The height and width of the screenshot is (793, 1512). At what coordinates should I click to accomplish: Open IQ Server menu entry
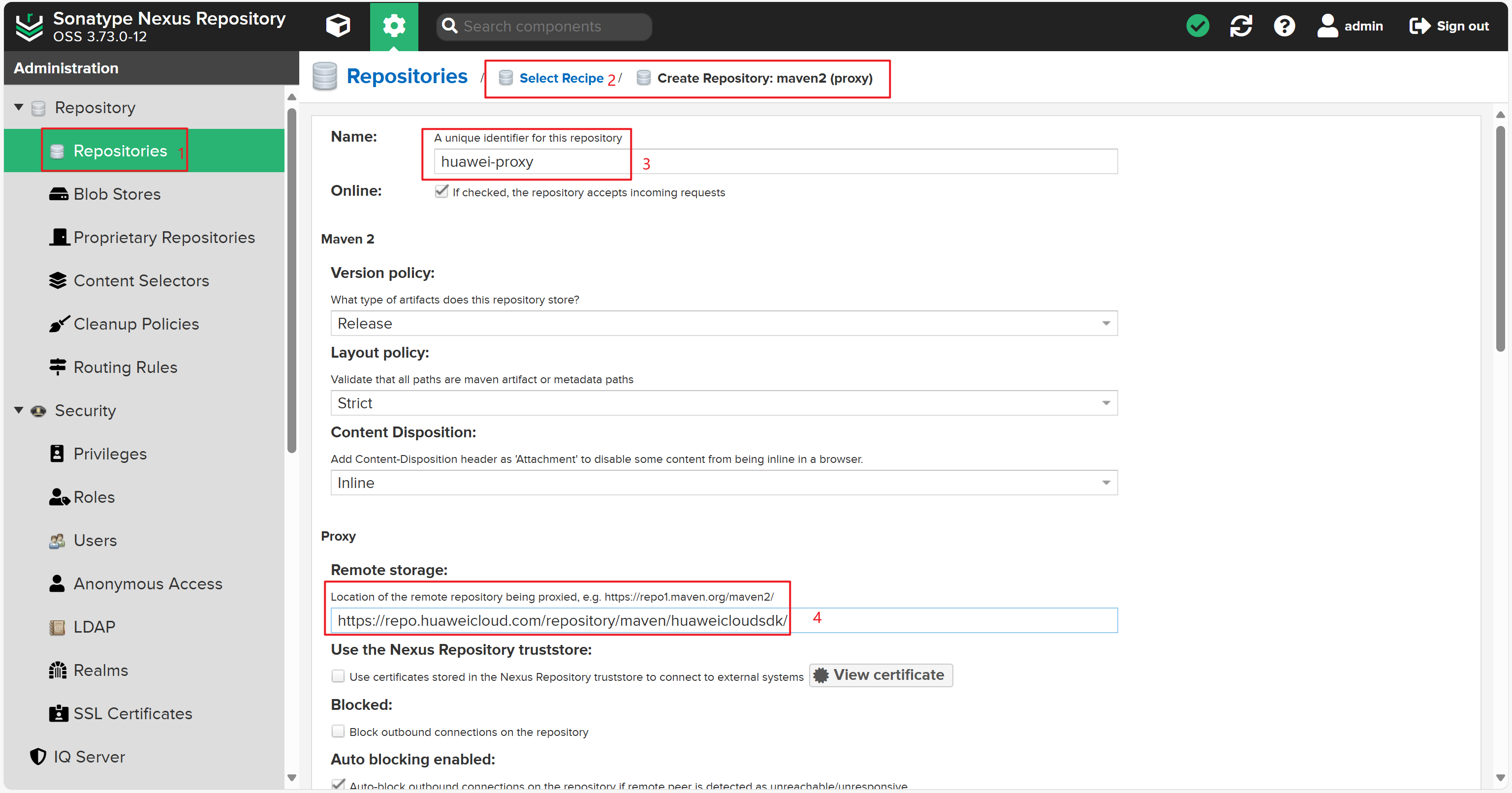point(144,757)
